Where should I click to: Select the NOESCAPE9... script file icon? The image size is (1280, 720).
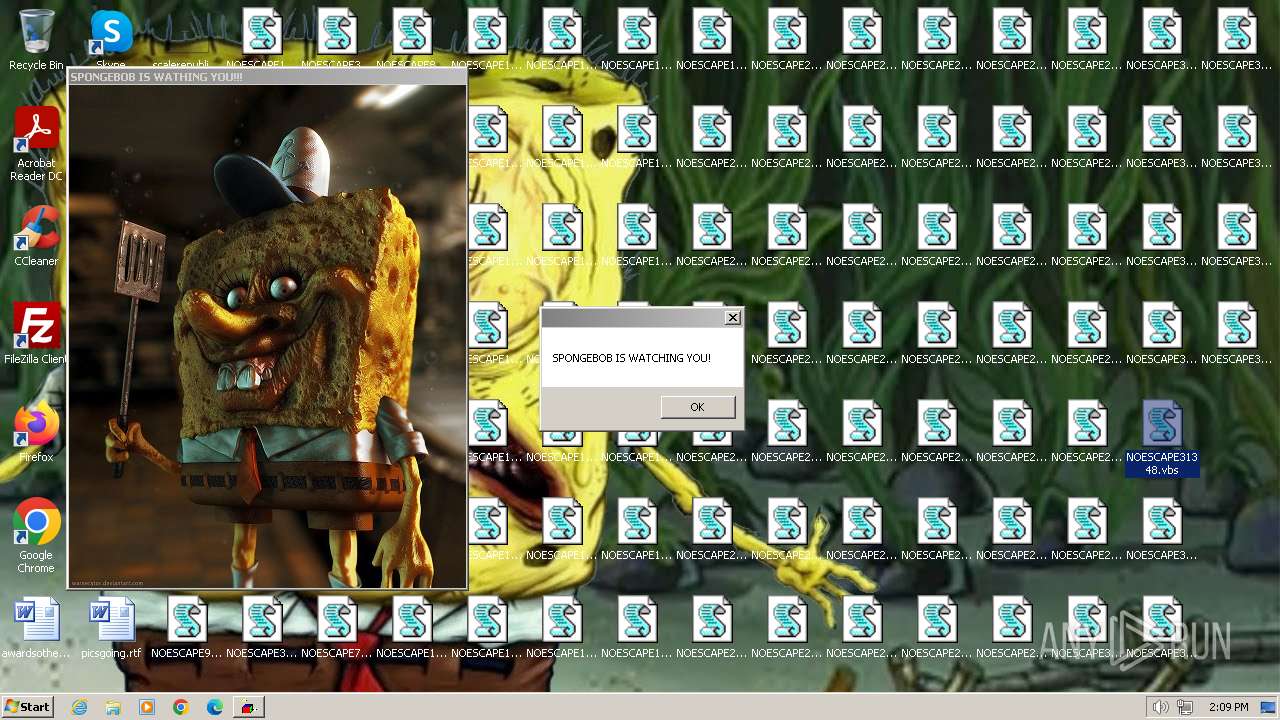(186, 628)
